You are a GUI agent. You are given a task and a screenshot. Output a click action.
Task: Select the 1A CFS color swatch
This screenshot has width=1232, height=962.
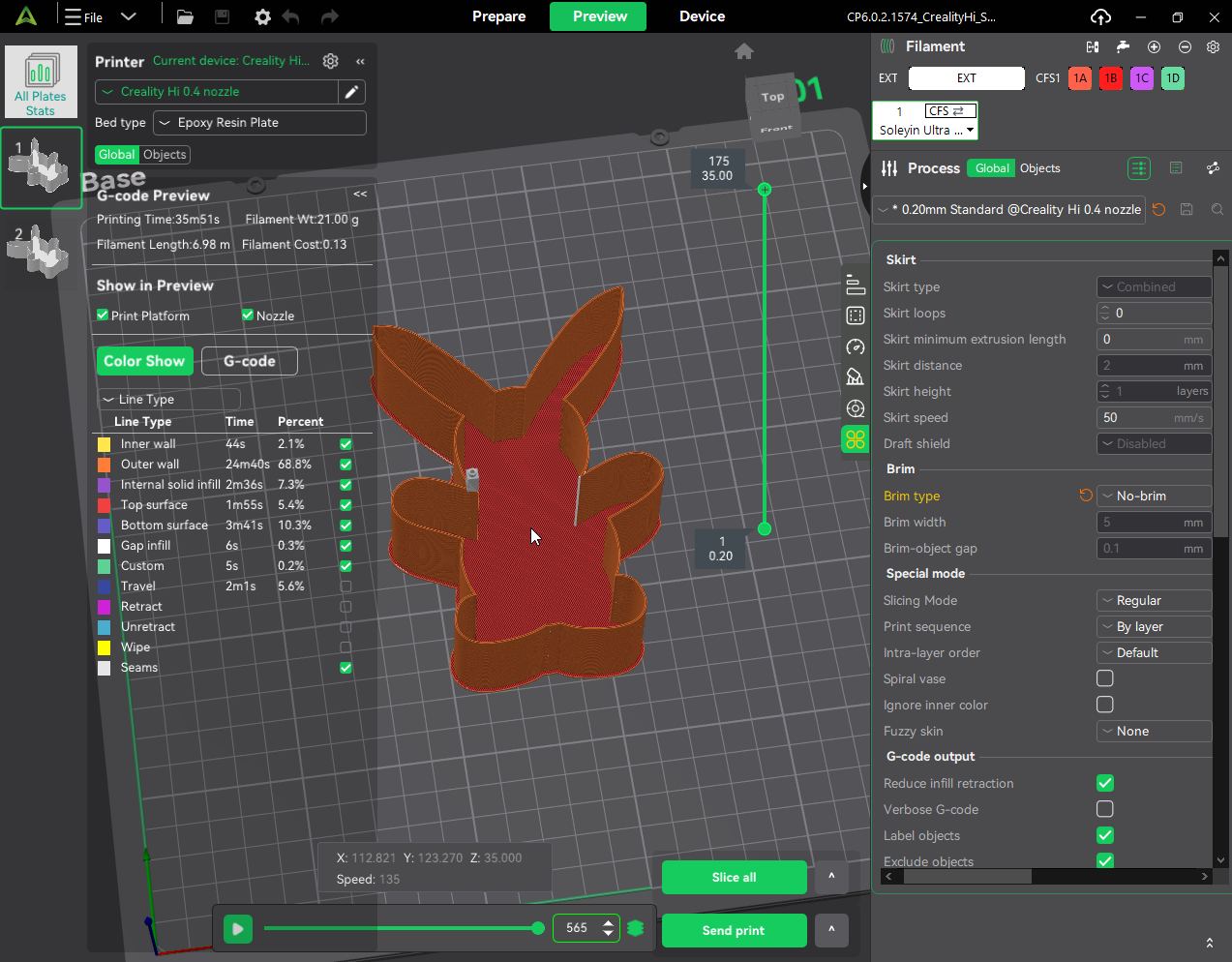pyautogui.click(x=1080, y=78)
